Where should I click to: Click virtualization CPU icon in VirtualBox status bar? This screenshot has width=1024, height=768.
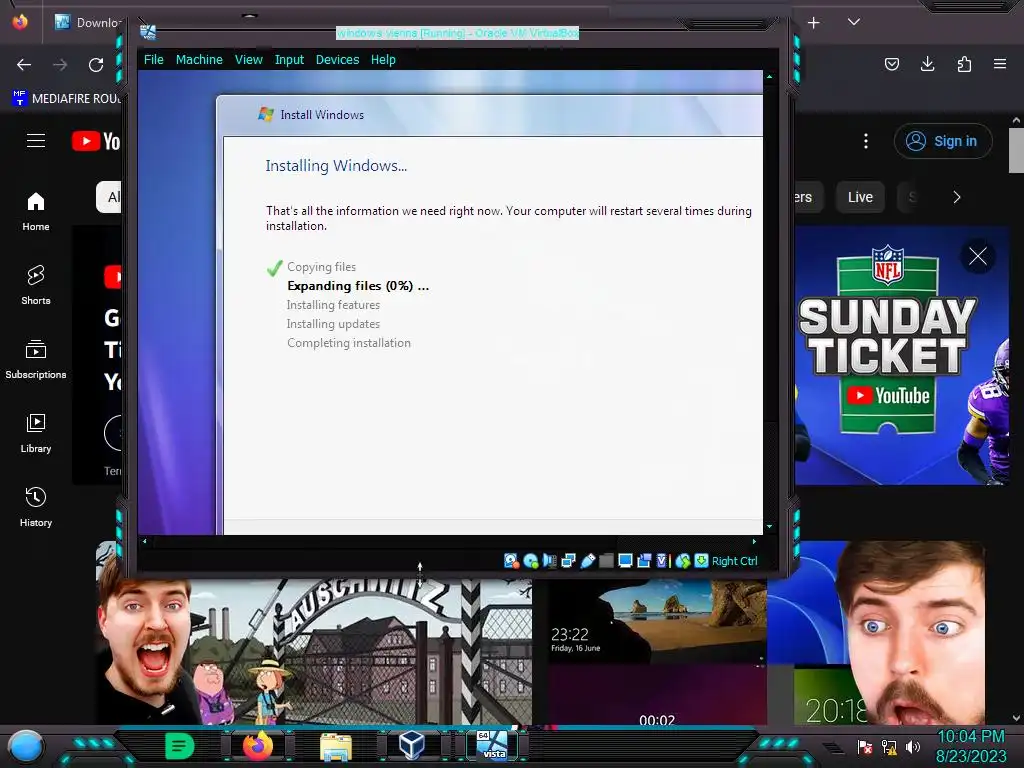(x=663, y=560)
